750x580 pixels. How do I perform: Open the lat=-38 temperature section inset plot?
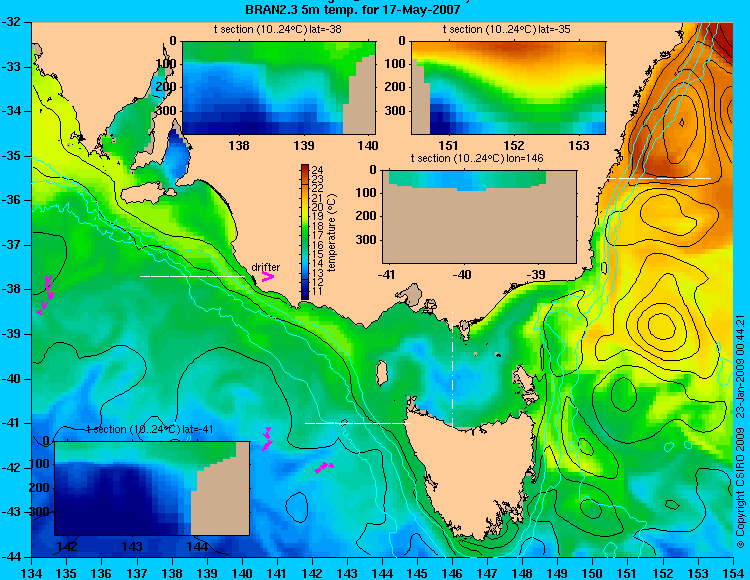[279, 88]
